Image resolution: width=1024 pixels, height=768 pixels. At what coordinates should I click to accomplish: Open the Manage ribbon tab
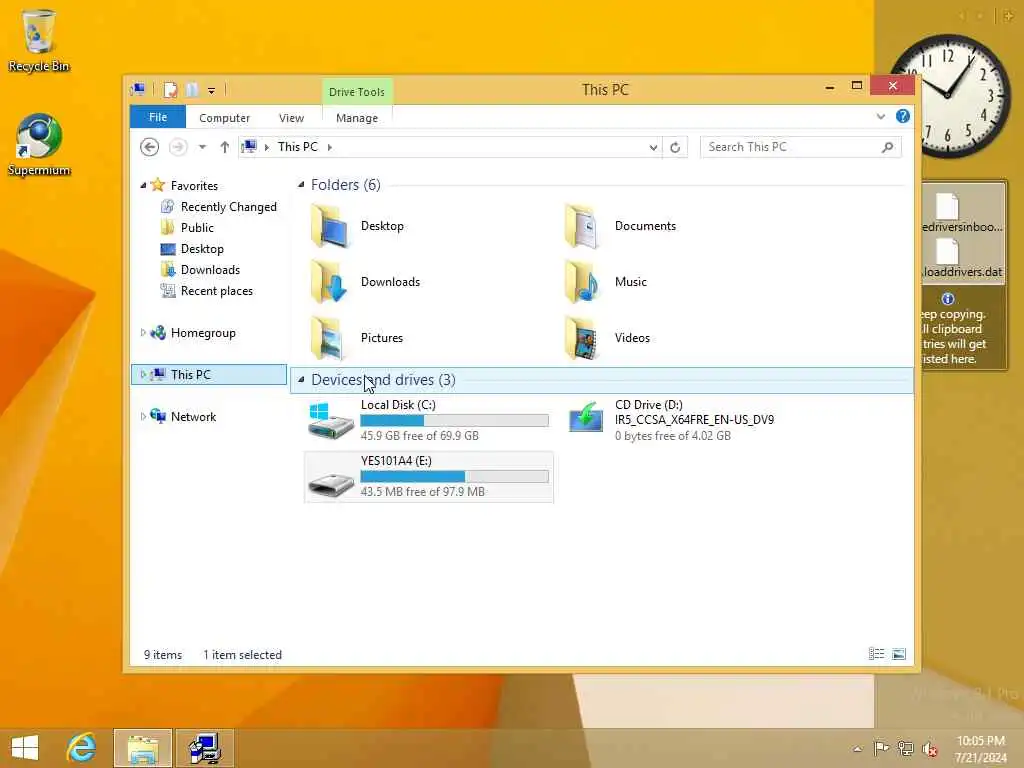pos(357,118)
